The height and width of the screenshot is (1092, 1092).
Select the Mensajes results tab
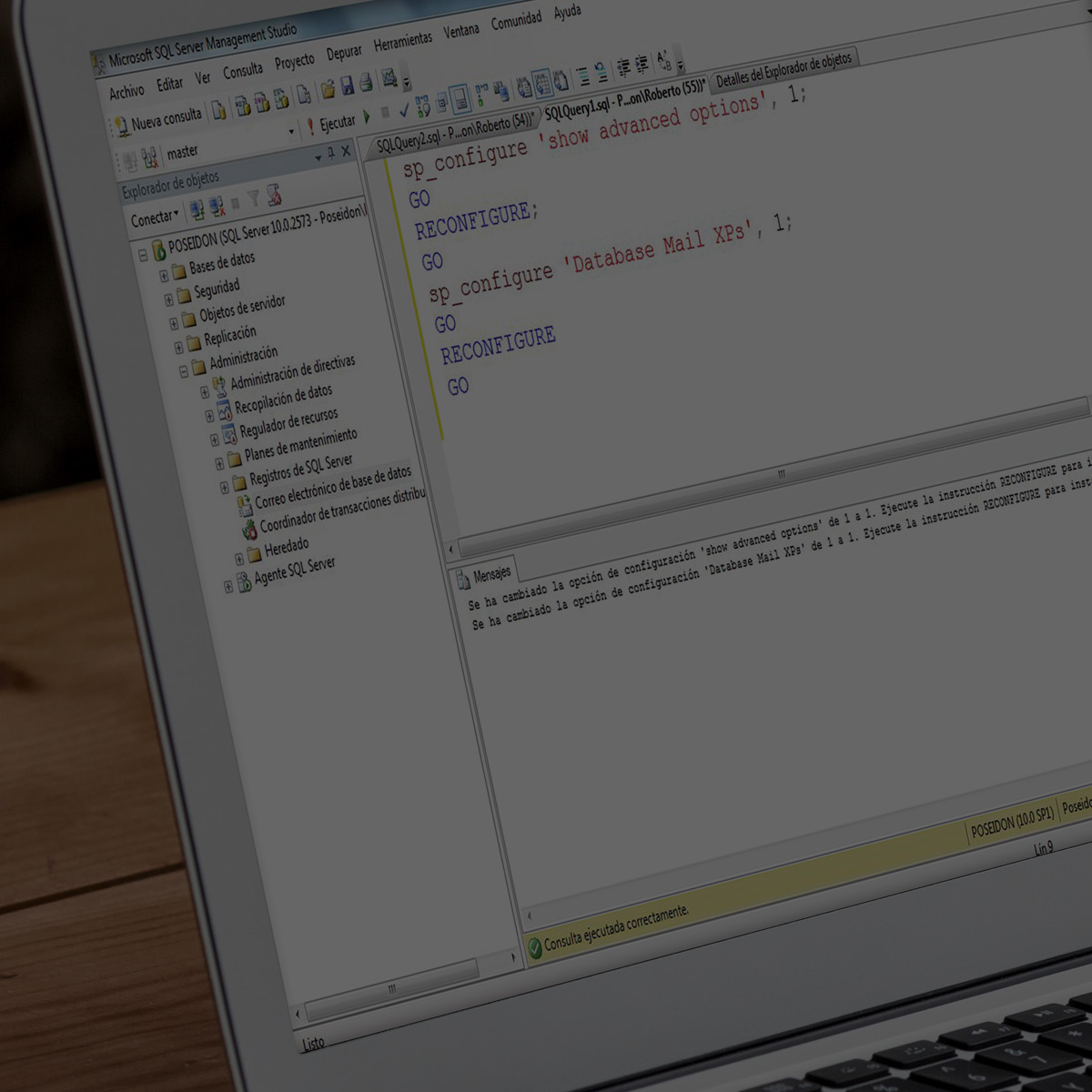tap(485, 576)
